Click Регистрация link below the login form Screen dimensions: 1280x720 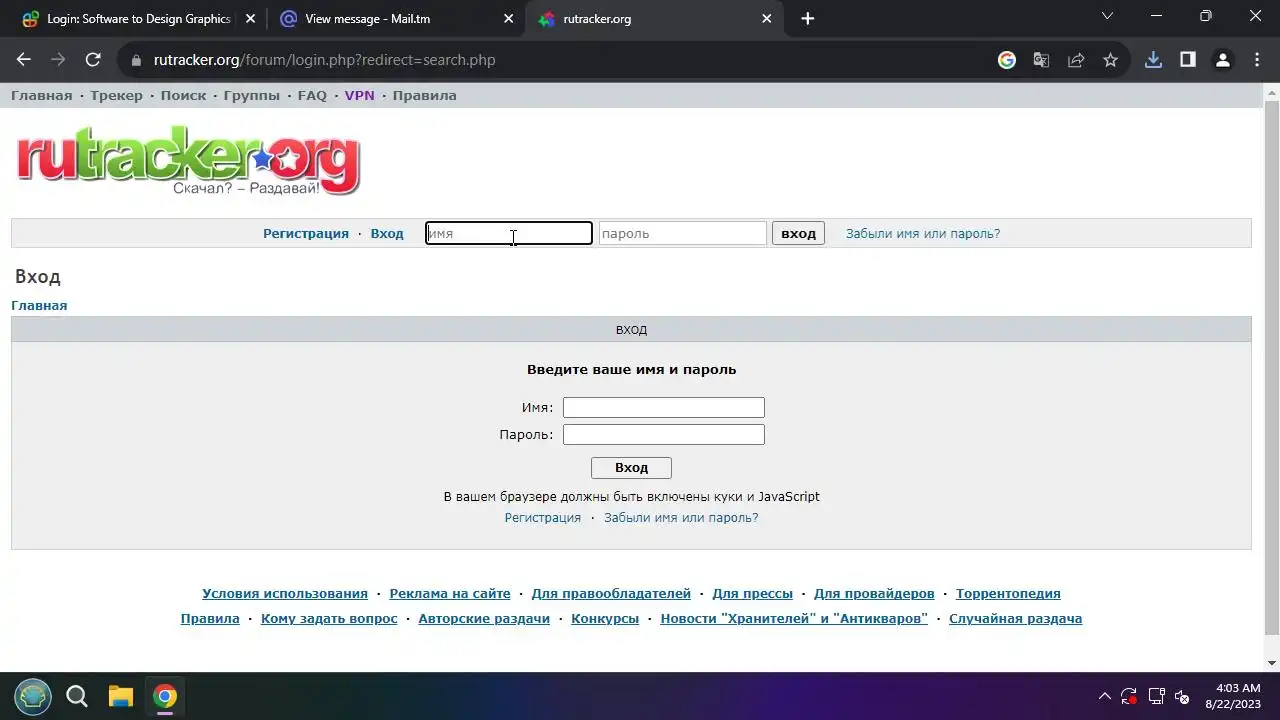543,518
